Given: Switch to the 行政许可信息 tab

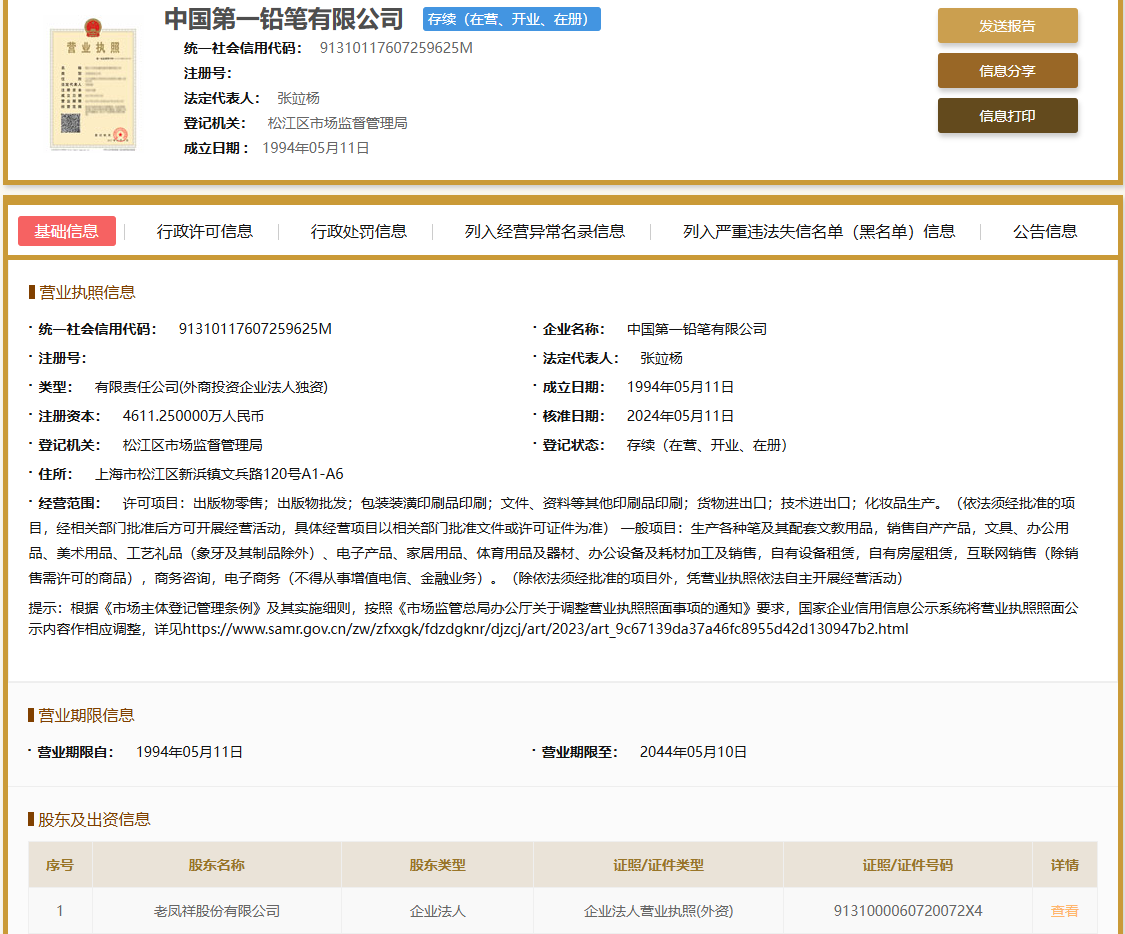Looking at the screenshot, I should (x=204, y=231).
